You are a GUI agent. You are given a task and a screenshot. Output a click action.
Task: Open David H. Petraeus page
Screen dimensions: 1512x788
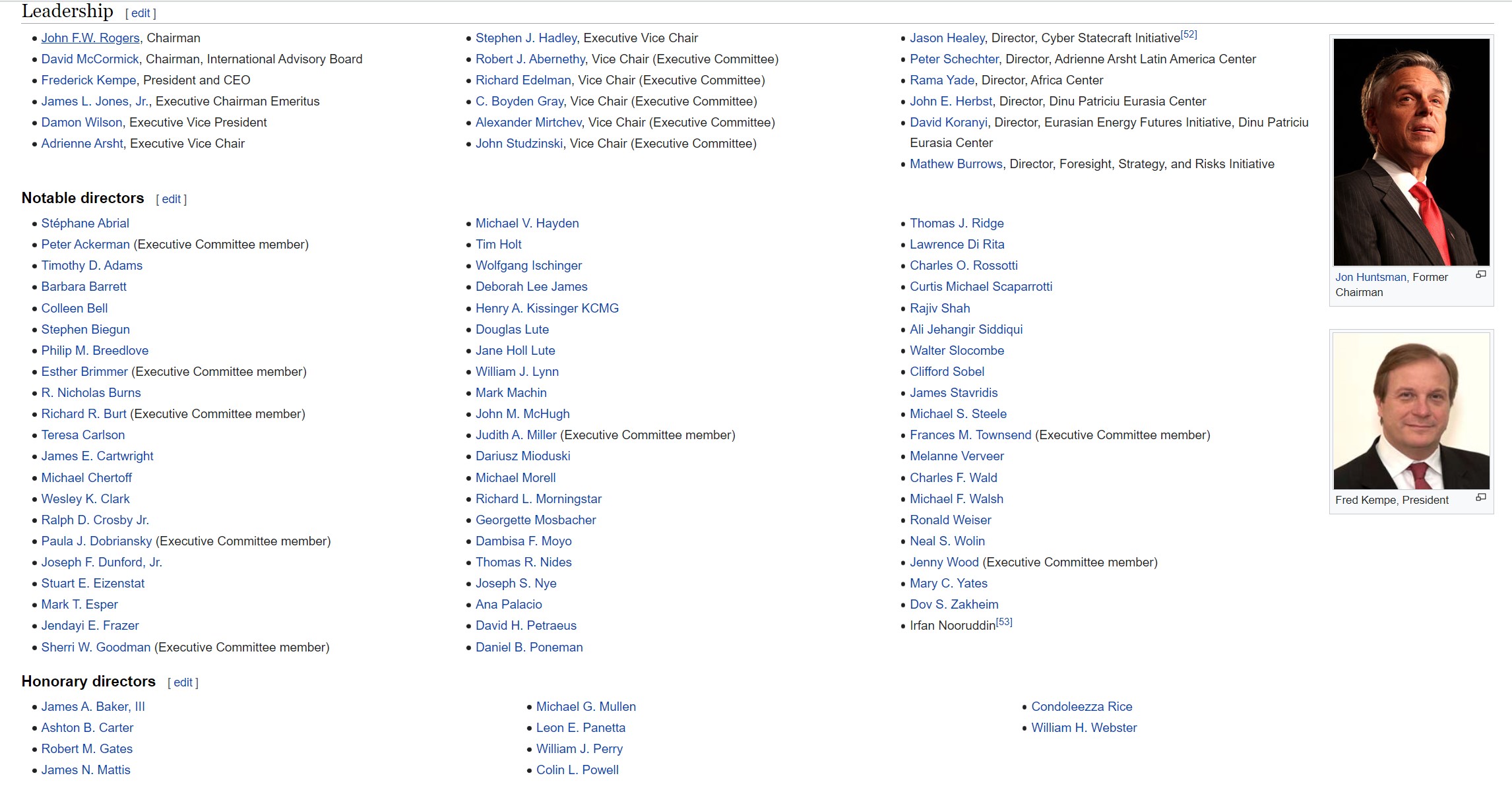(526, 626)
